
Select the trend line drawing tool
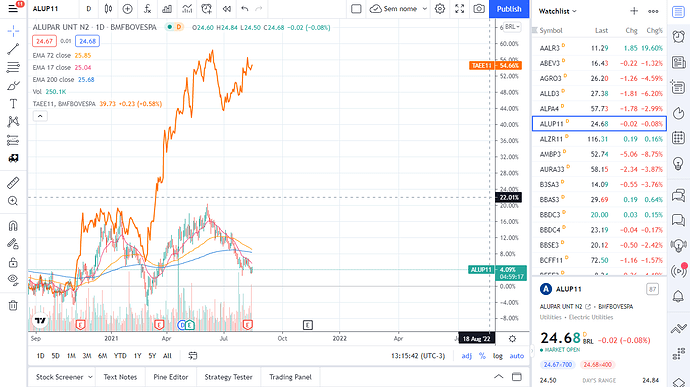coord(13,49)
